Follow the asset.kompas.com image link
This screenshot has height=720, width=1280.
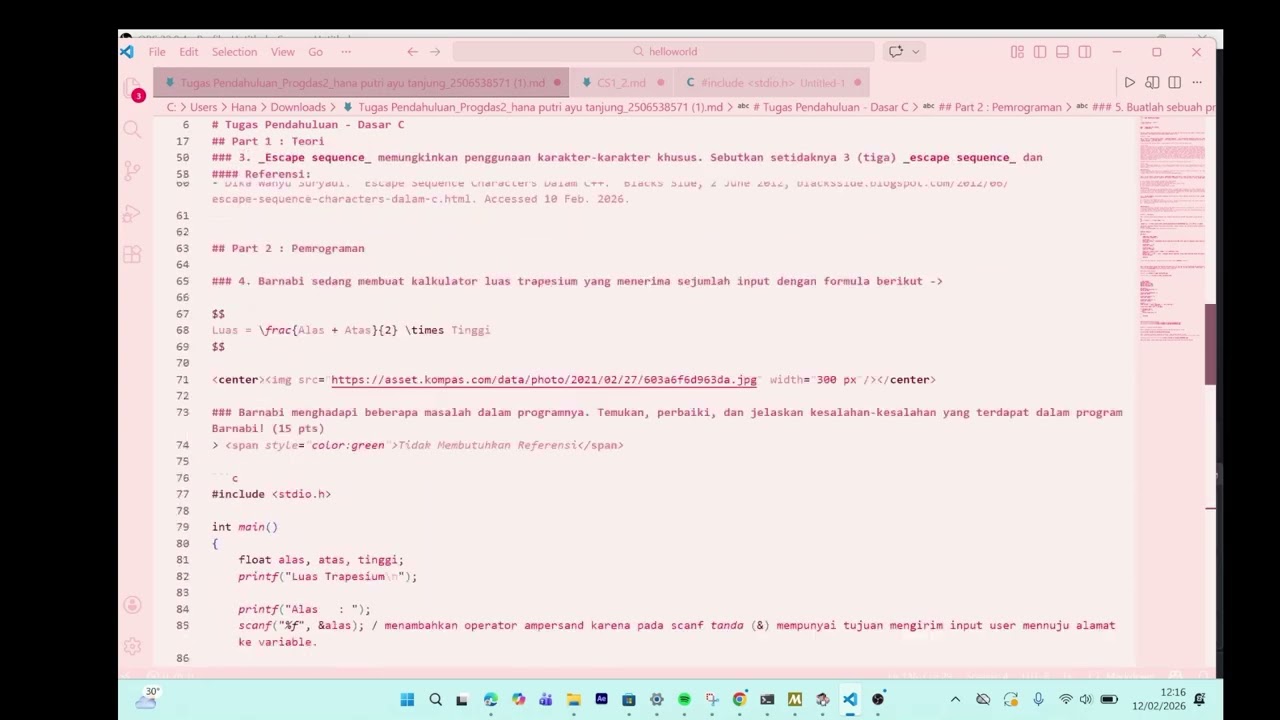(544, 380)
